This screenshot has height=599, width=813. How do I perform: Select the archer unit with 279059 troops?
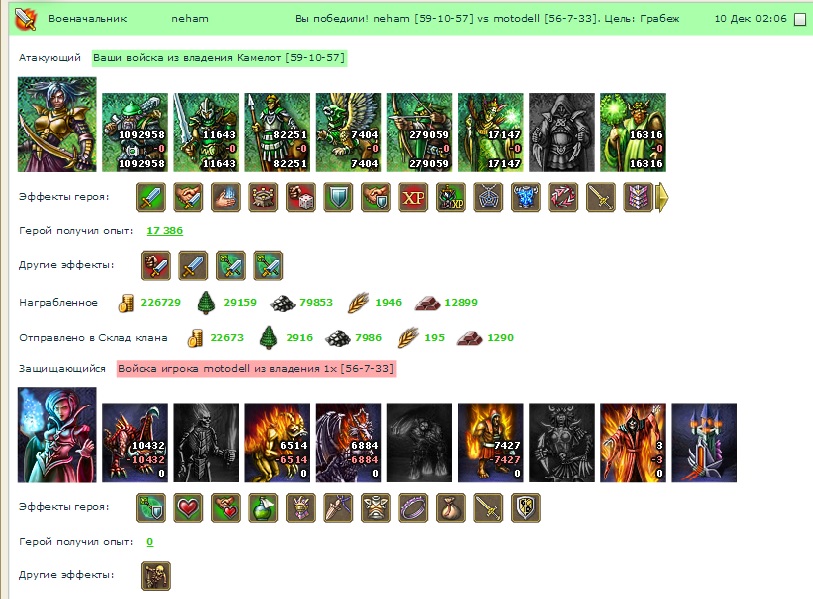(x=419, y=132)
